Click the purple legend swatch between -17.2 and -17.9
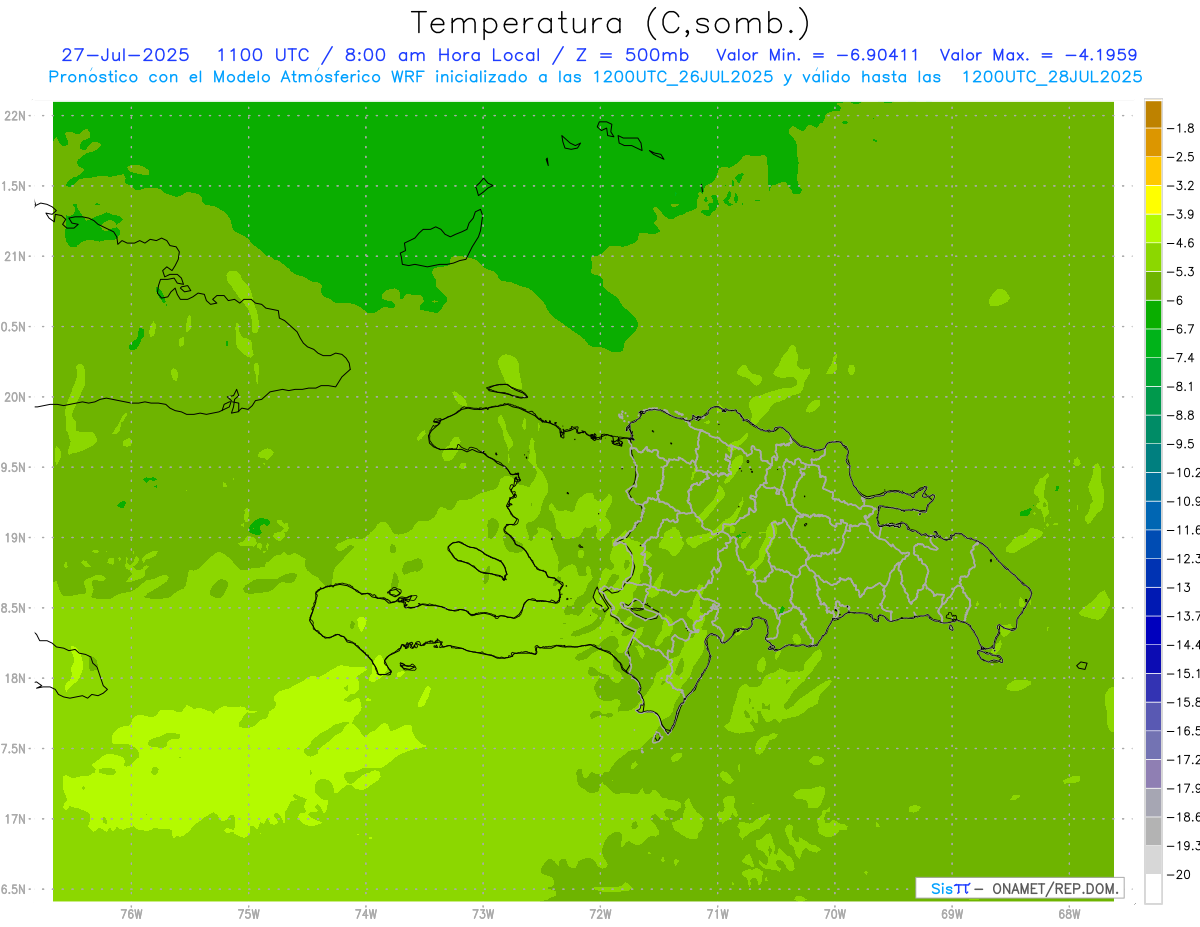 coord(1153,774)
